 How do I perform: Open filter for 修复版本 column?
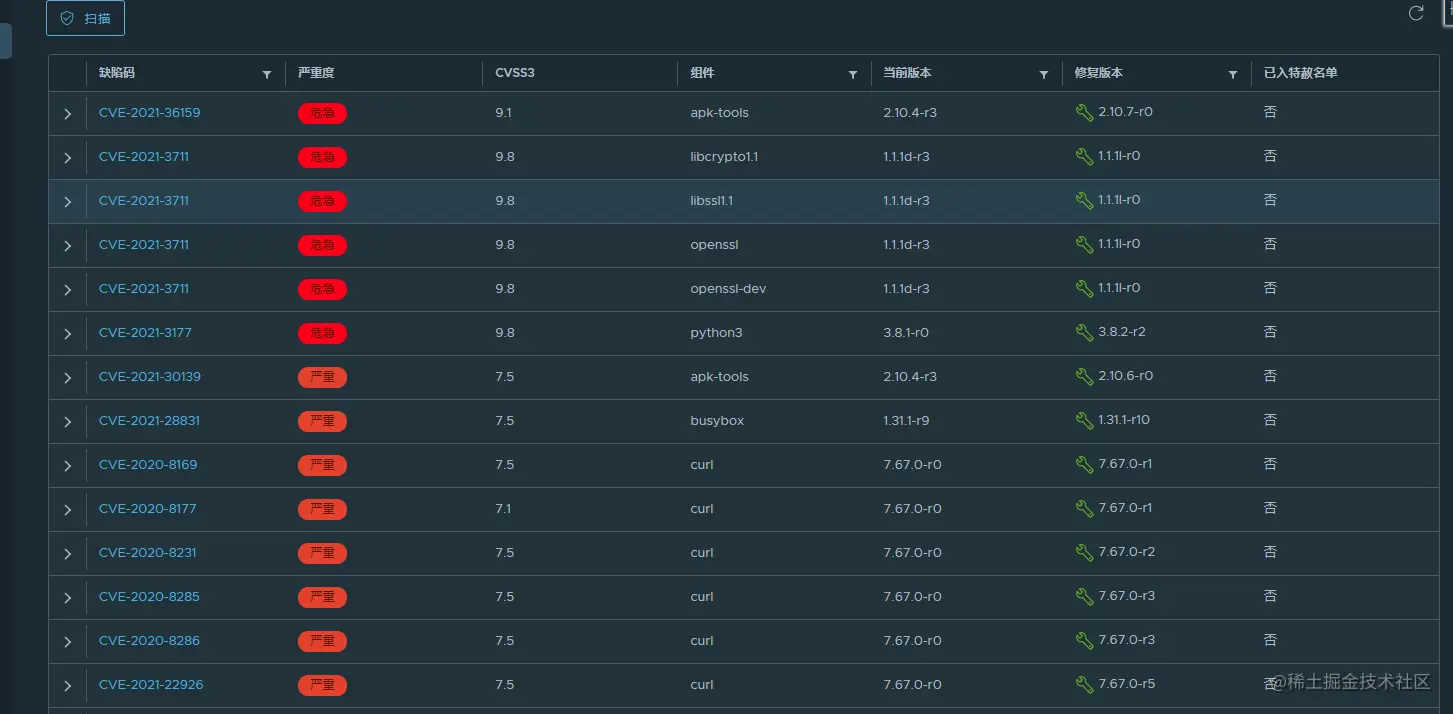coord(1233,75)
